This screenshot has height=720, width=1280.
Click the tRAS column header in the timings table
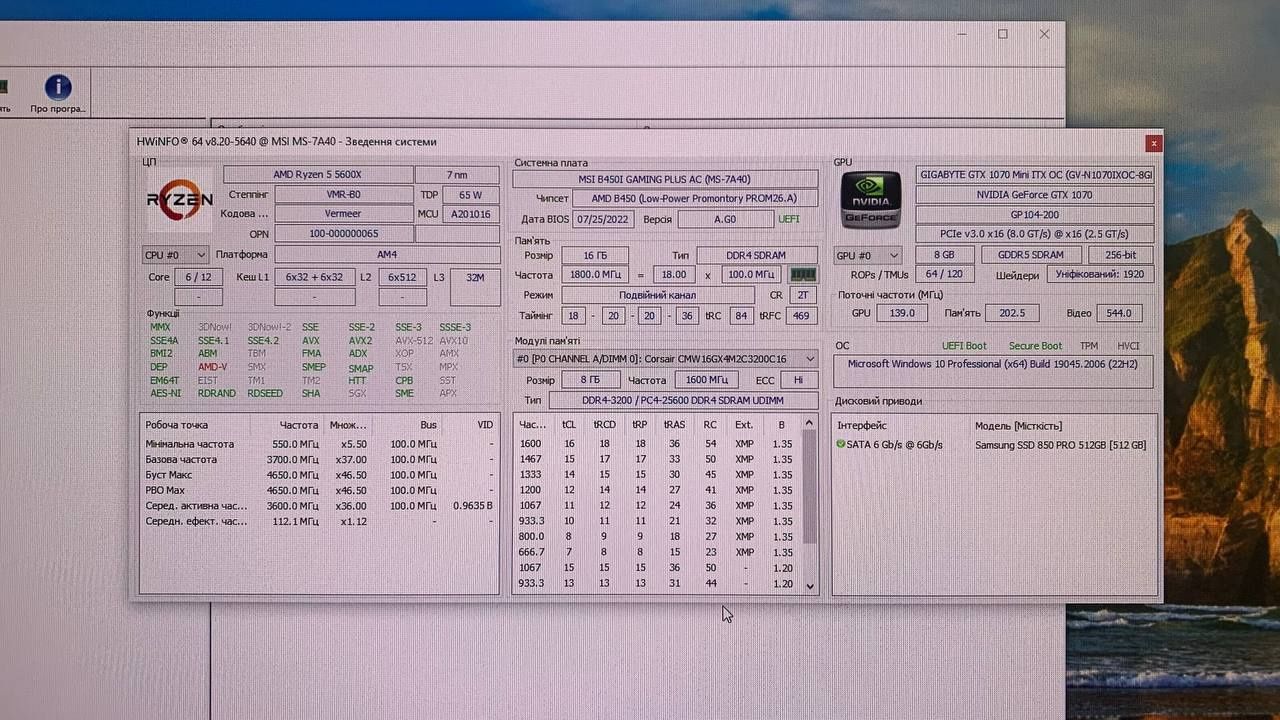pyautogui.click(x=674, y=425)
